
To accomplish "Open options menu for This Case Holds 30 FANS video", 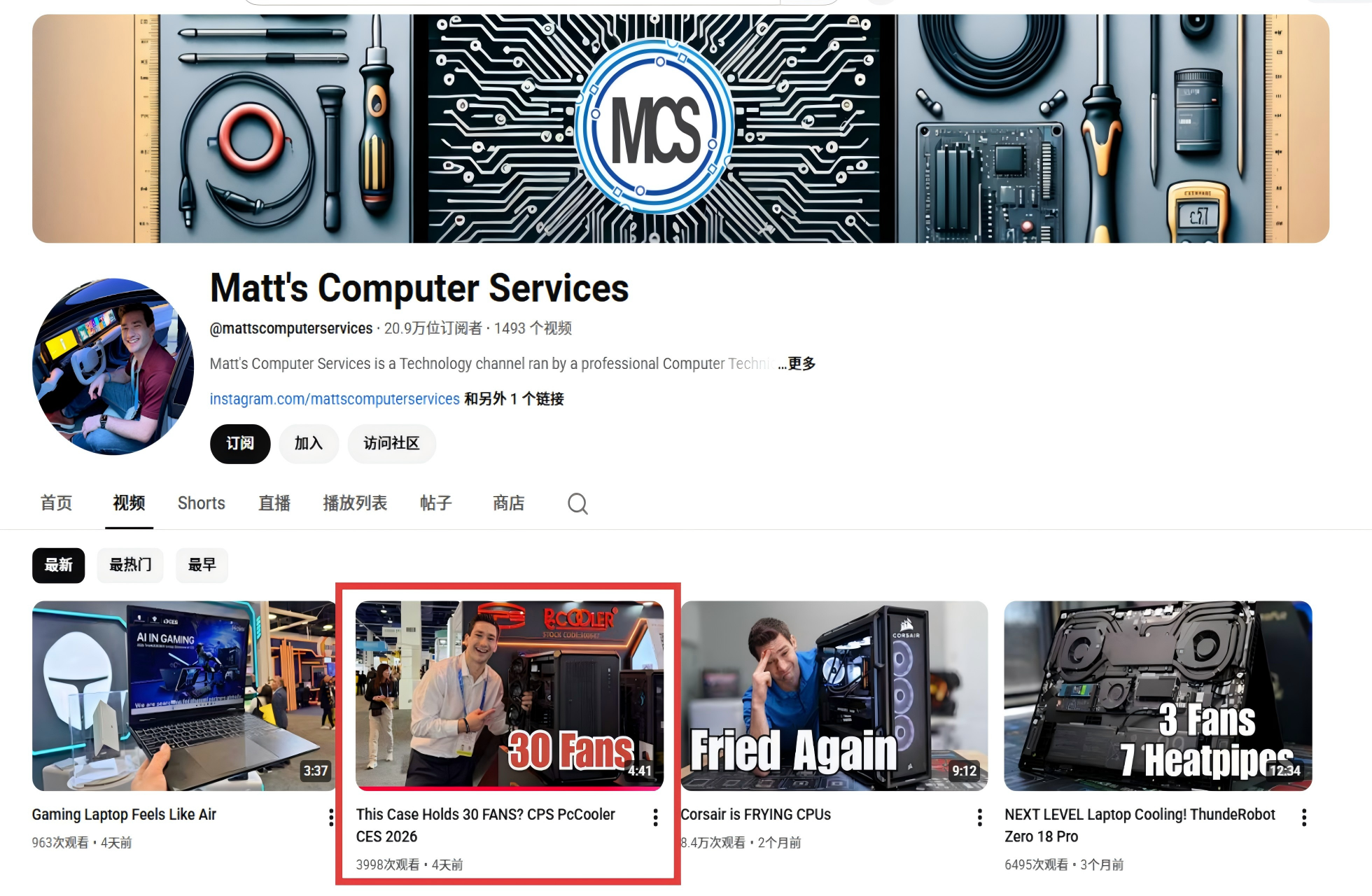I will pos(655,817).
